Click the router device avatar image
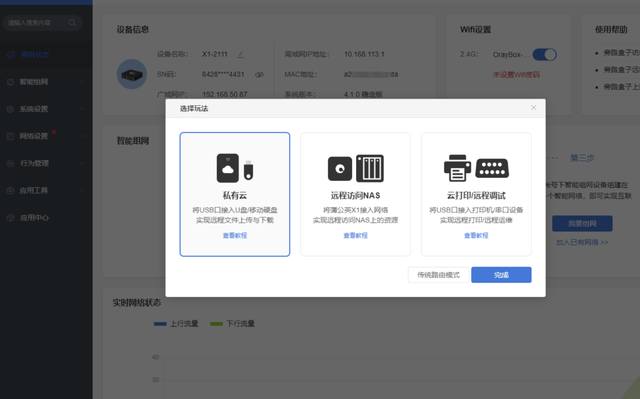This screenshot has height=399, width=640. click(132, 74)
